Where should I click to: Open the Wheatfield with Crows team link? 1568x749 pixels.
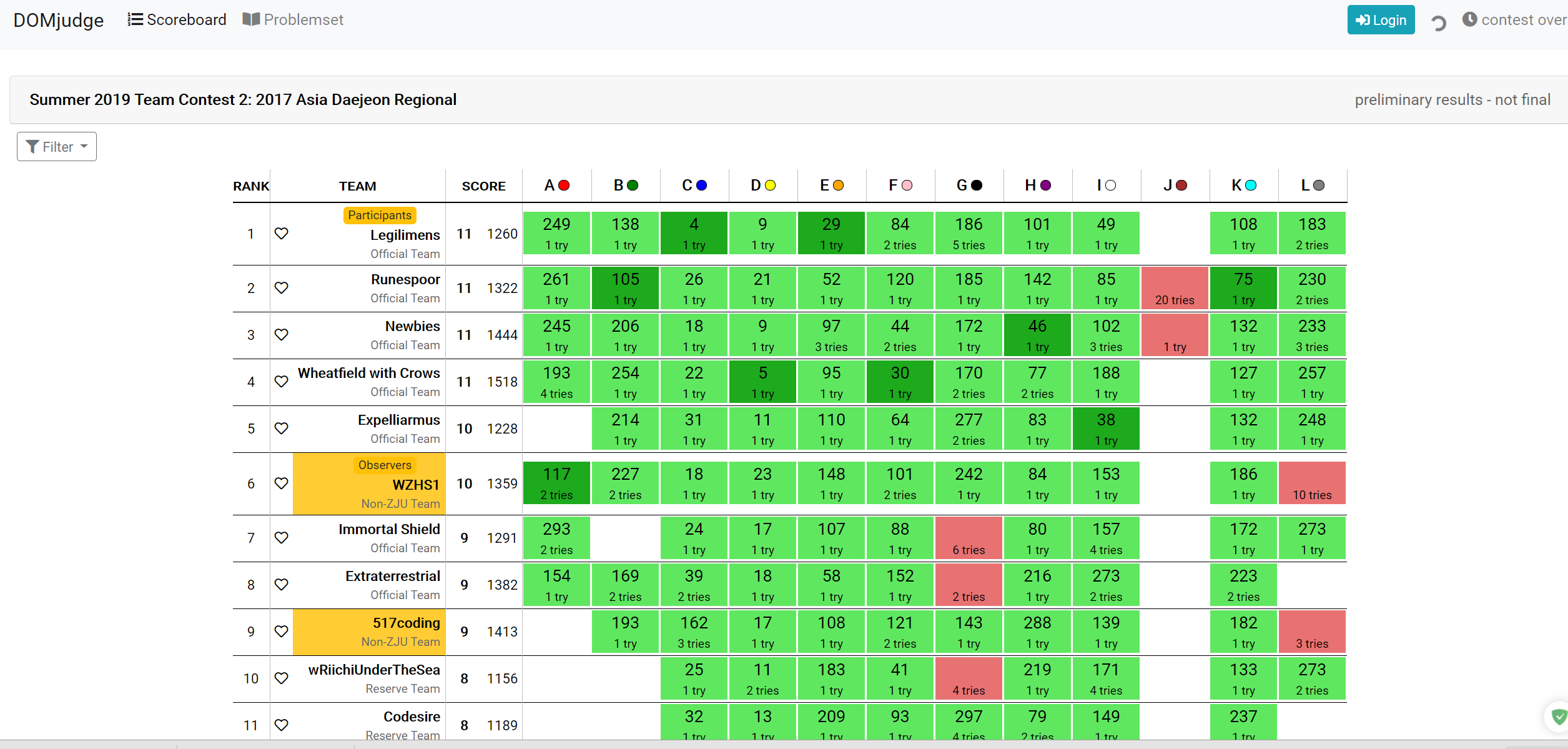[x=368, y=373]
